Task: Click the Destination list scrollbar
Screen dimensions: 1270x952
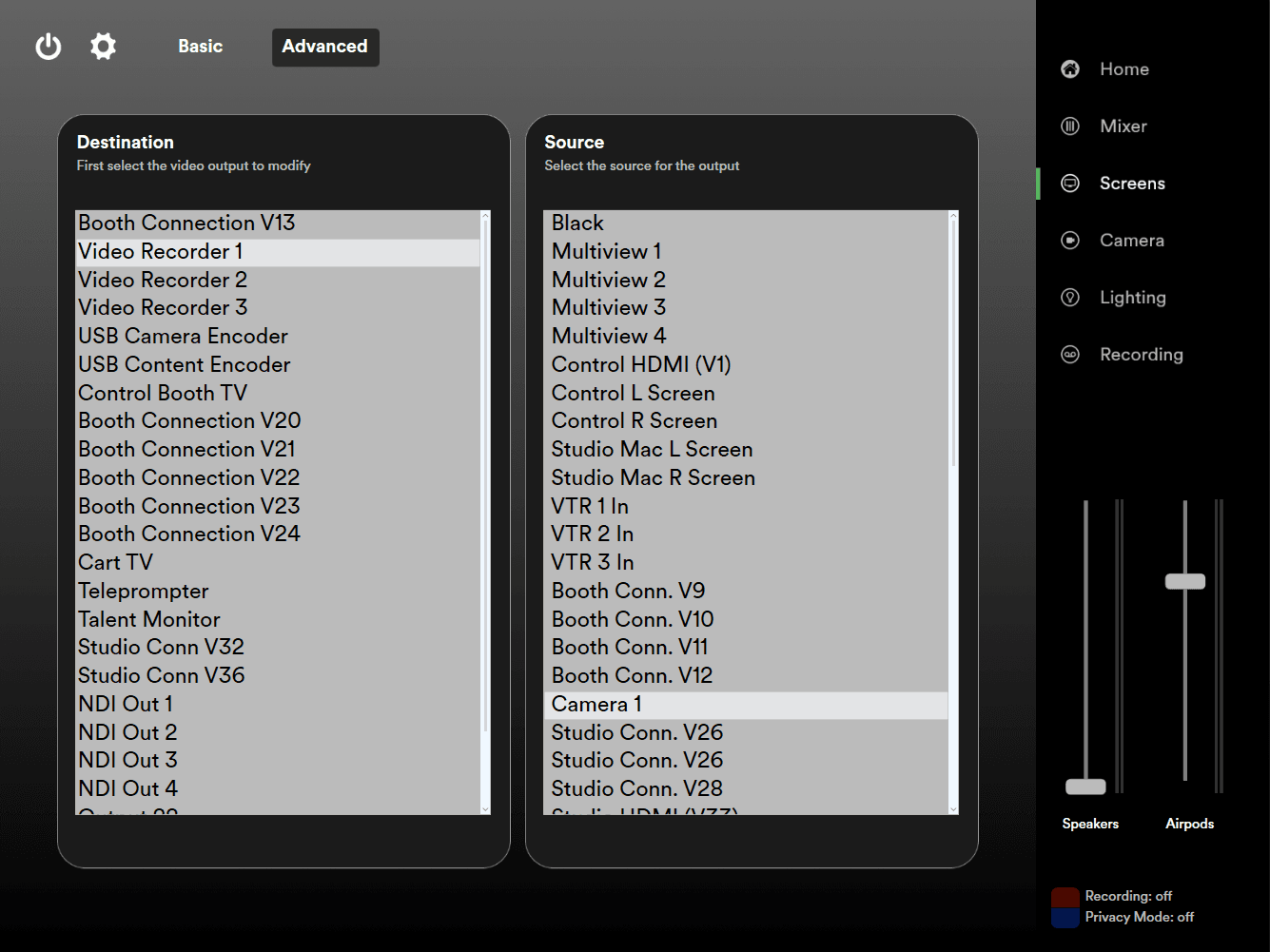Action: pyautogui.click(x=485, y=476)
